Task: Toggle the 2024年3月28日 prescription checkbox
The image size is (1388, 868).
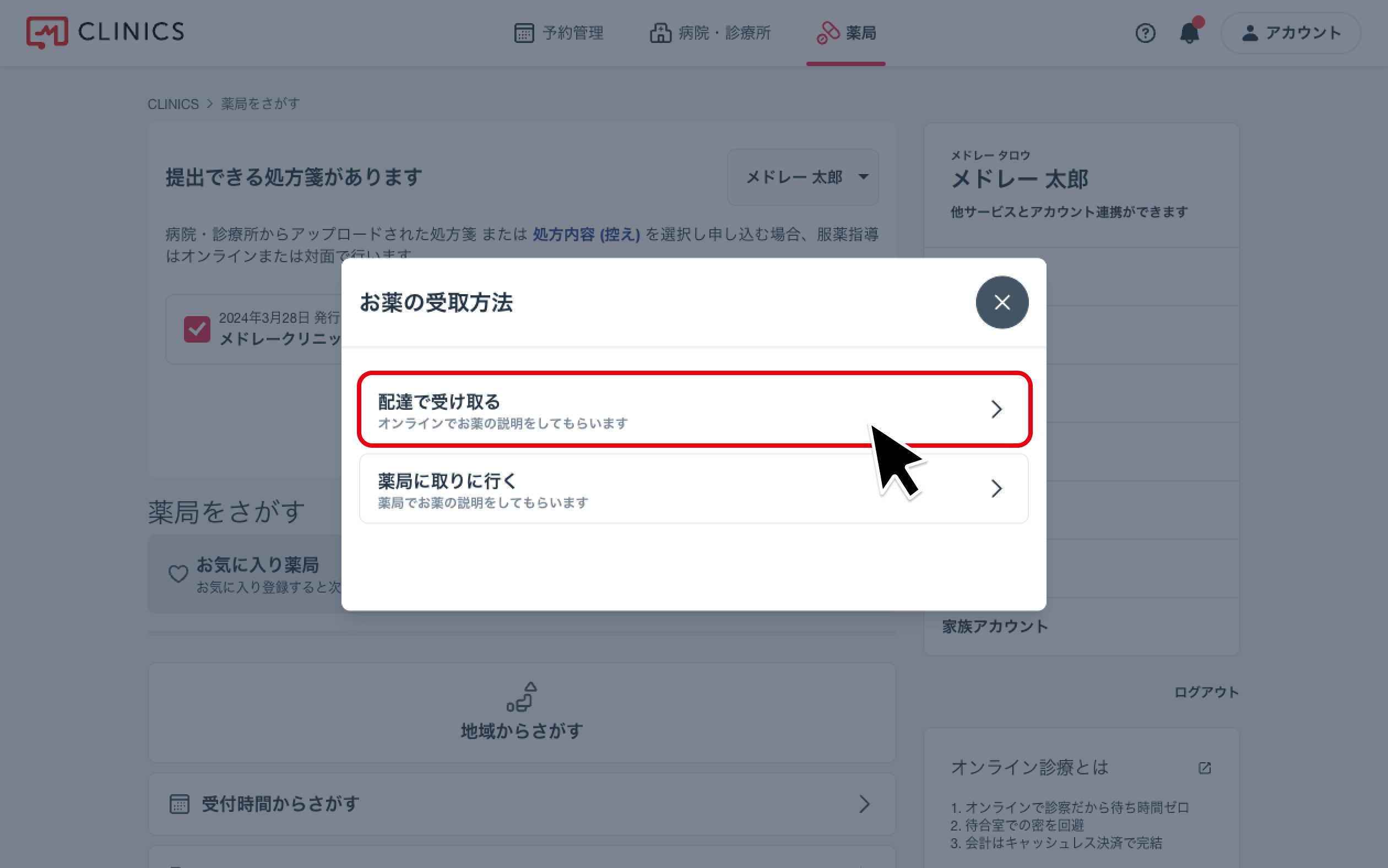Action: 197,329
